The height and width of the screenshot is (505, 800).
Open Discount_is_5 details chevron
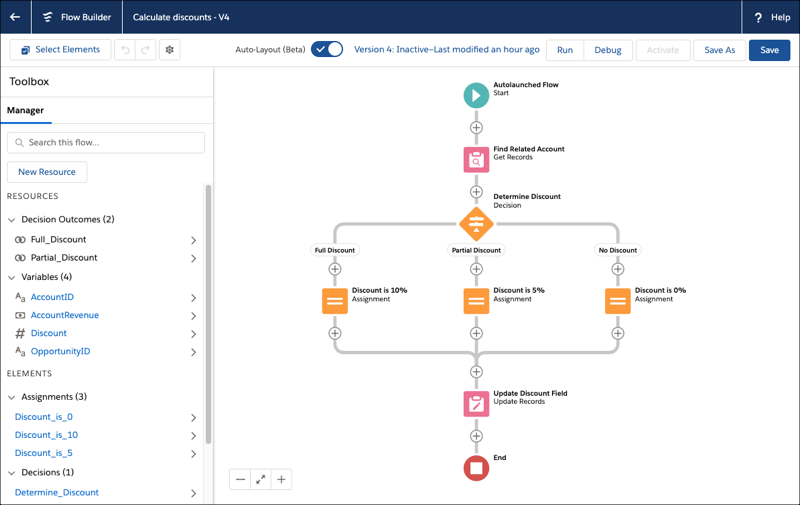[193, 454]
